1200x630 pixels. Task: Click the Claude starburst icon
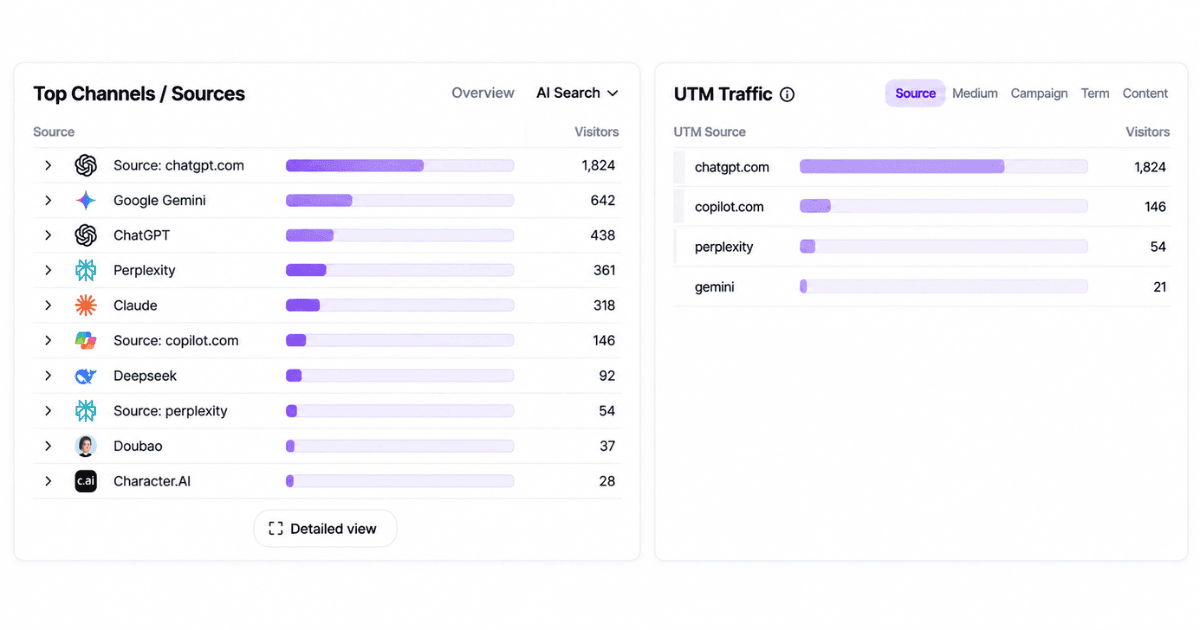pyautogui.click(x=86, y=306)
